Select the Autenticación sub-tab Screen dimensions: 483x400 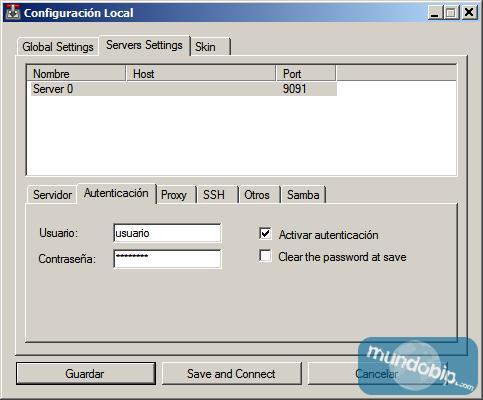117,193
